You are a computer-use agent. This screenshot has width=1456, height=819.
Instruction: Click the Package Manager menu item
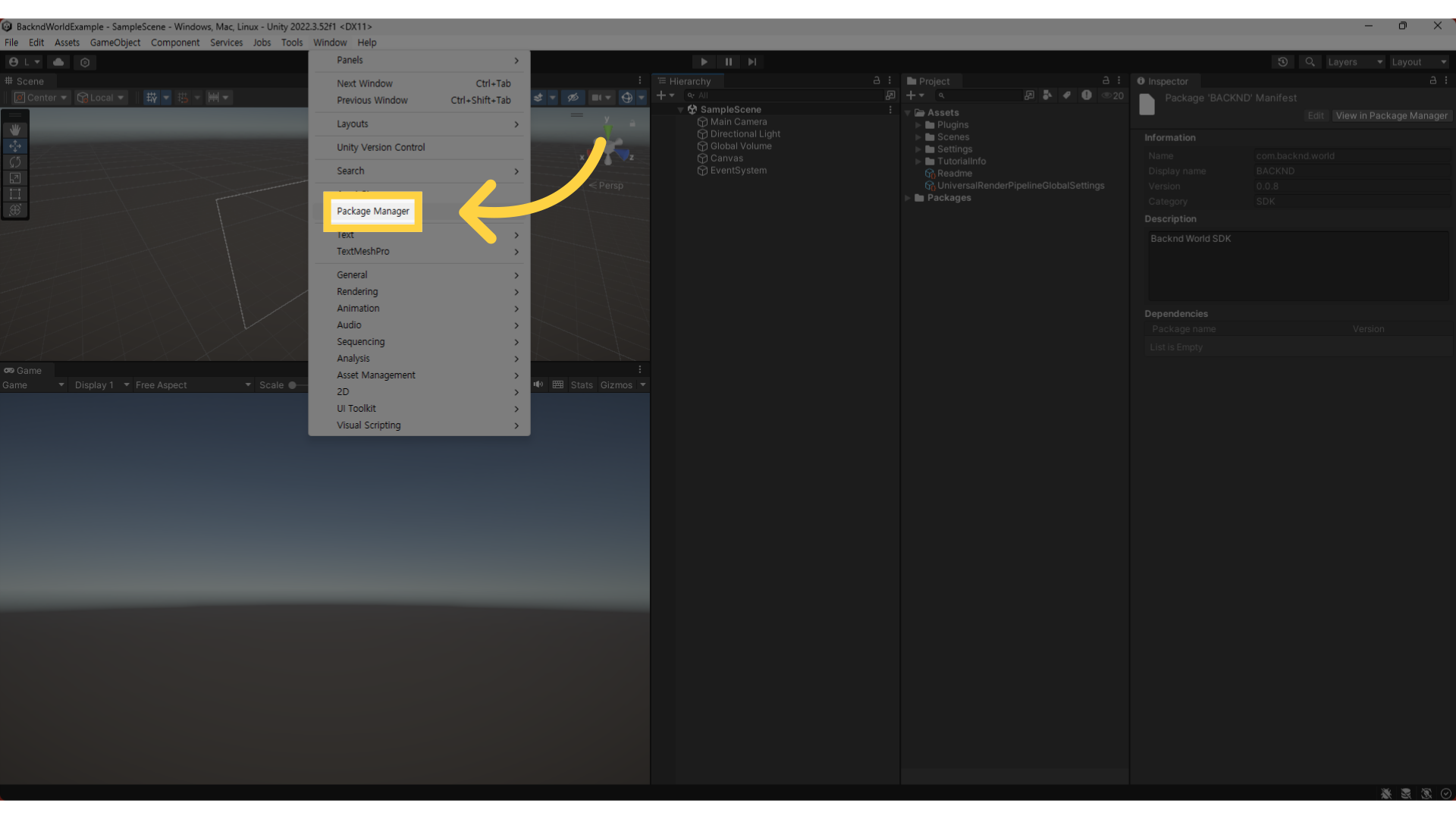coord(372,211)
